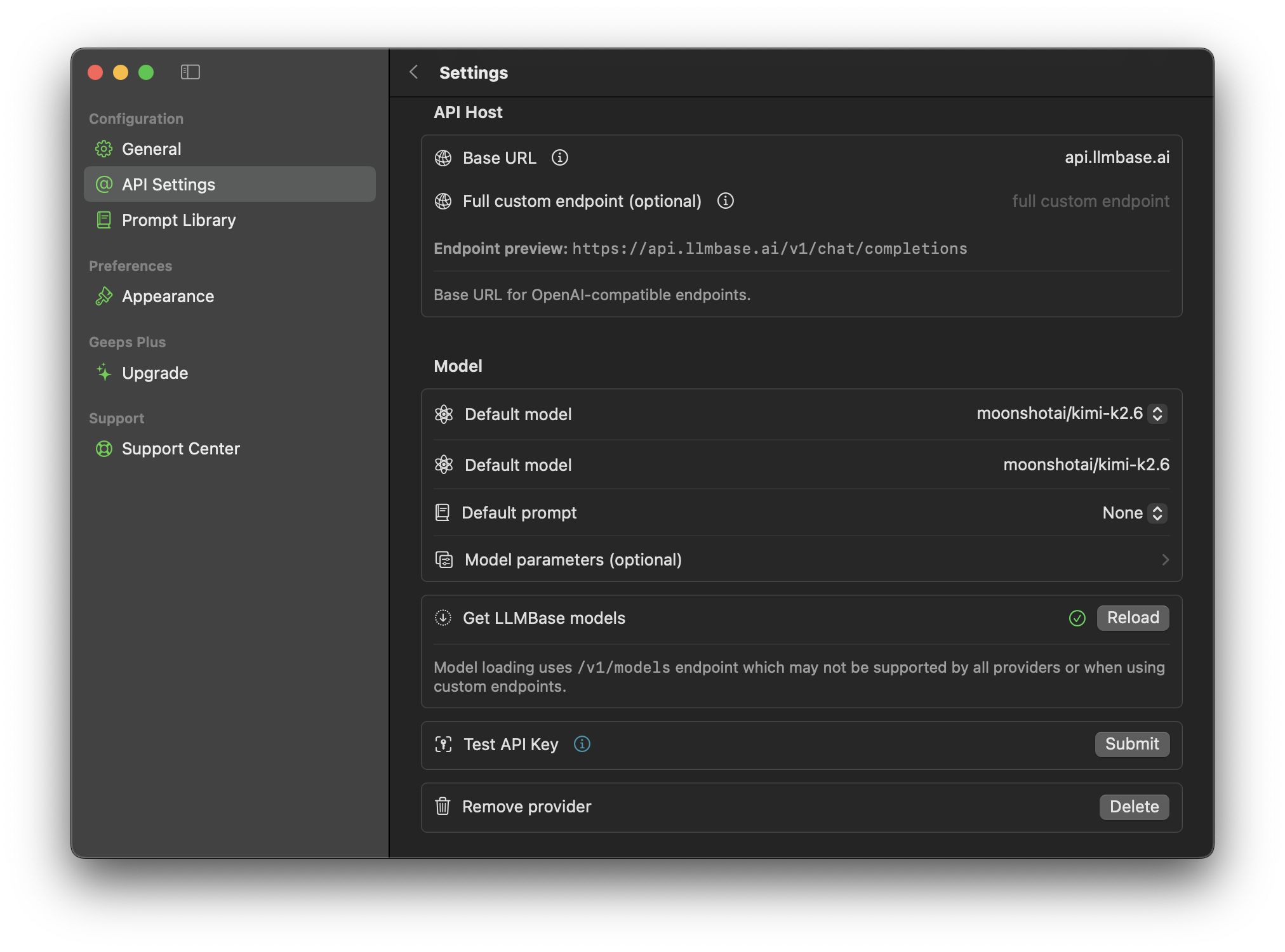The height and width of the screenshot is (952, 1285).
Task: Click the Support sidebar header
Action: click(x=116, y=418)
